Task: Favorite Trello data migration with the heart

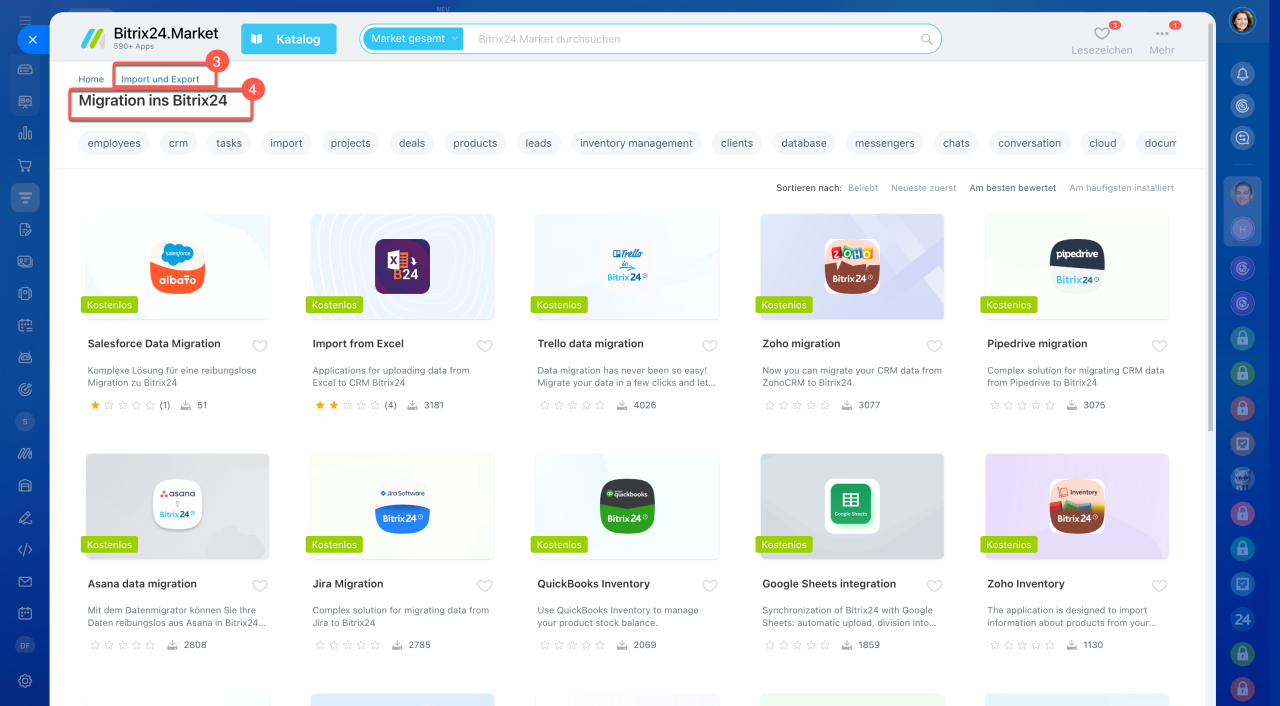Action: tap(710, 346)
